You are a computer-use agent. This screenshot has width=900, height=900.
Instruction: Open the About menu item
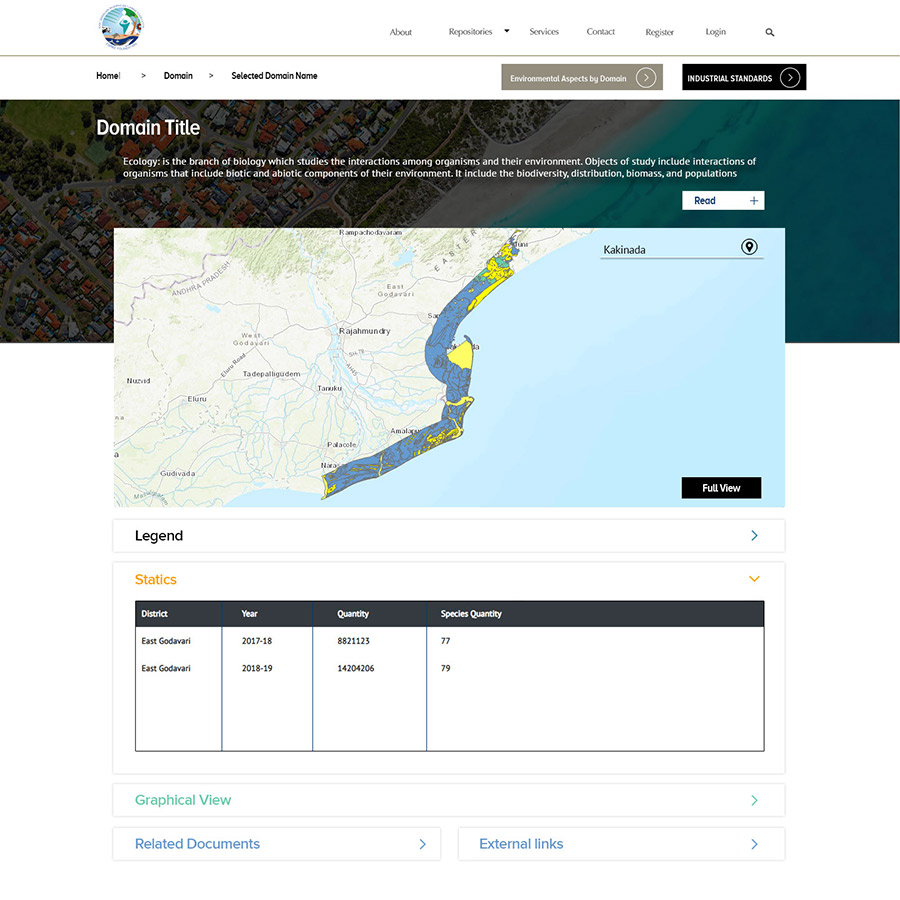(401, 32)
